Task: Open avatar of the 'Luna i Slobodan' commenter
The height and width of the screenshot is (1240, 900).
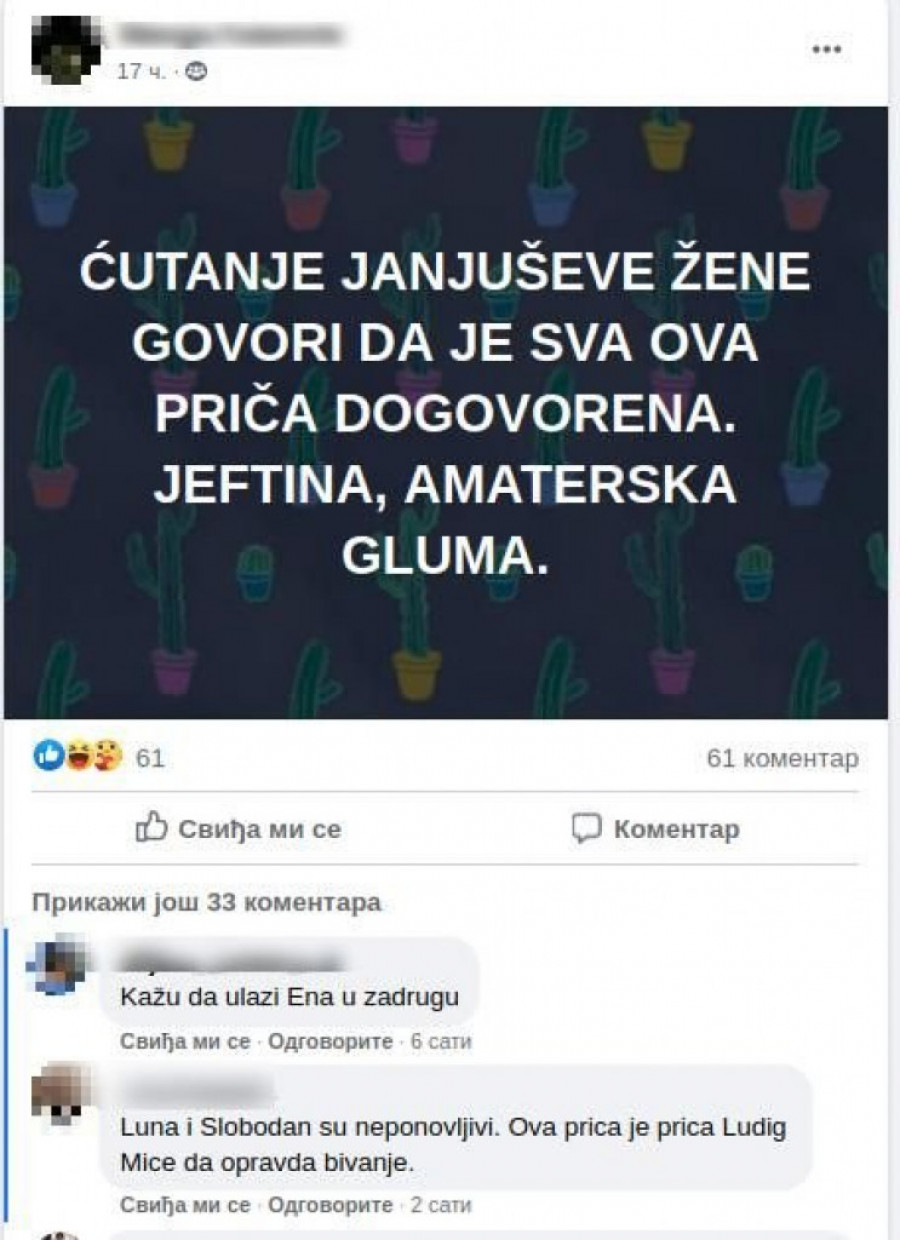Action: (58, 1094)
